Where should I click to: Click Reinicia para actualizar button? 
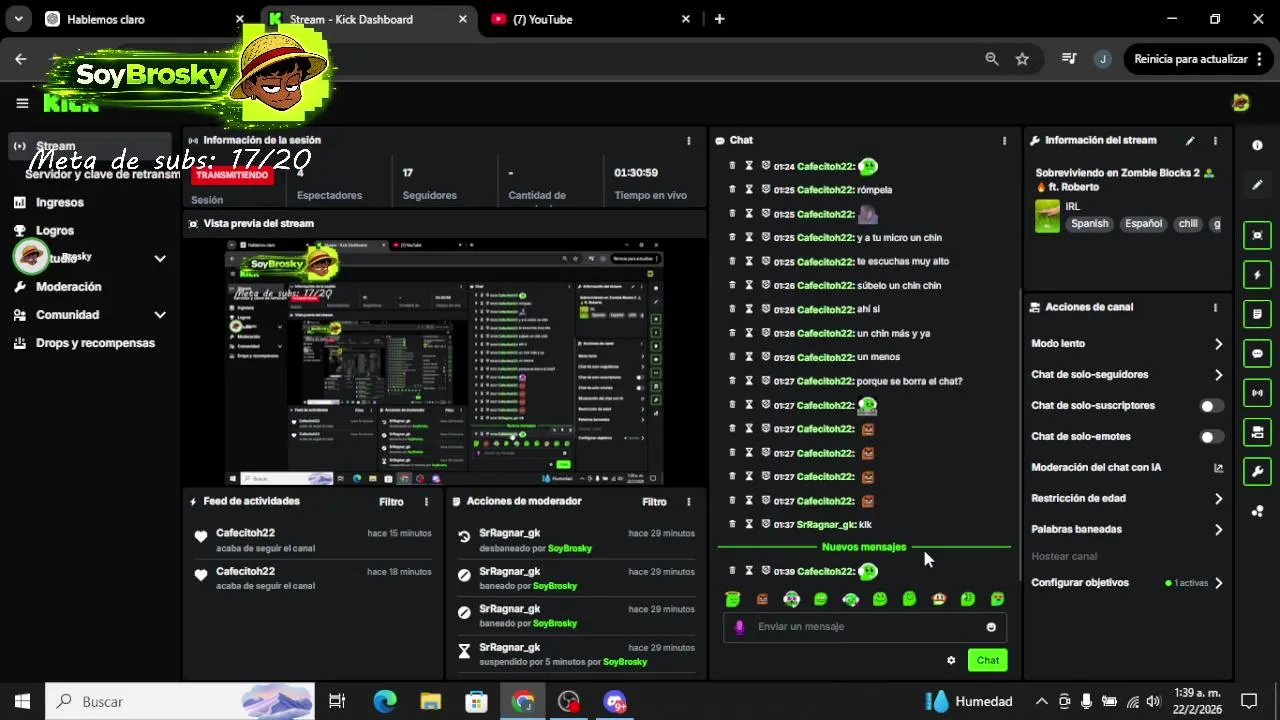pos(1196,59)
